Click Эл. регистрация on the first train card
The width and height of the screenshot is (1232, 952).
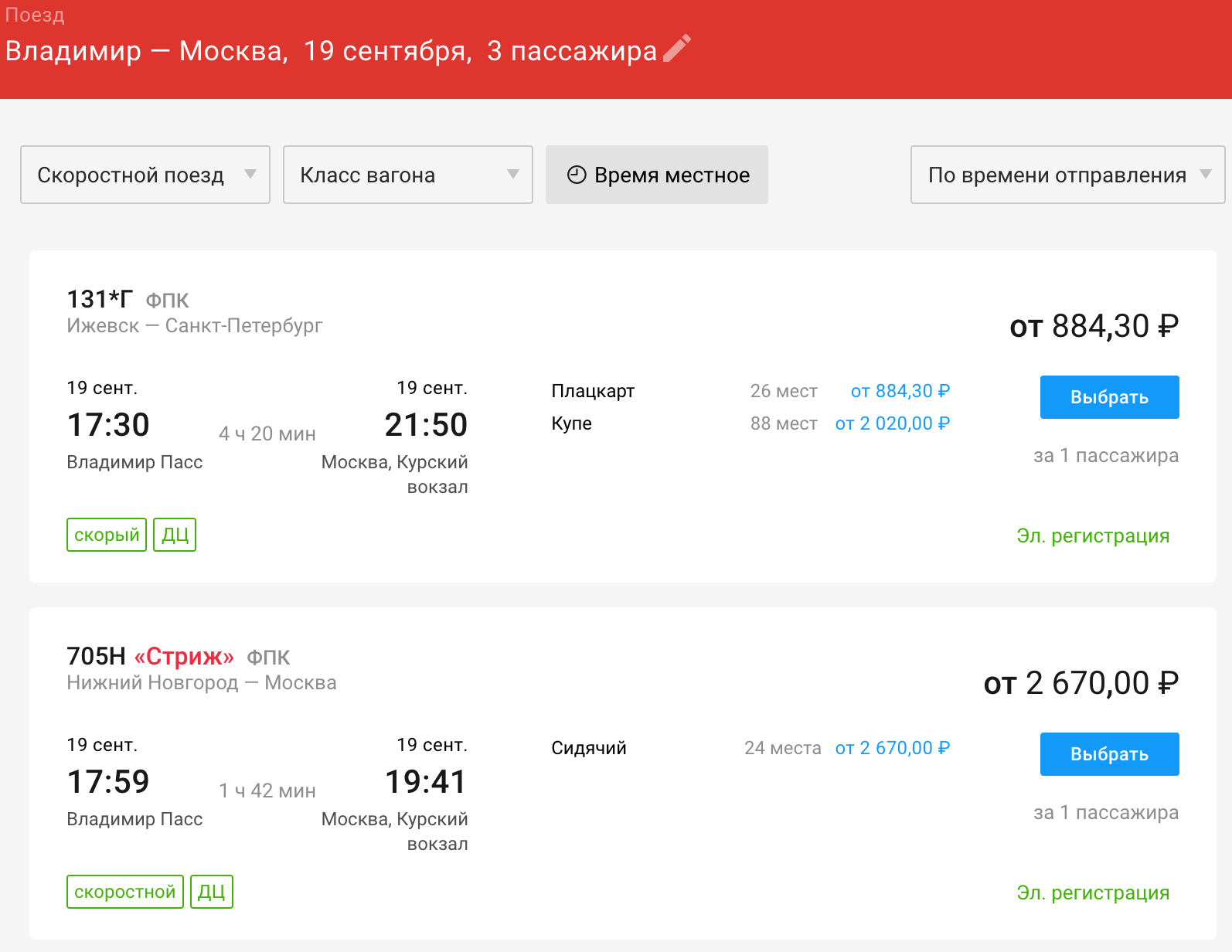(x=1093, y=535)
